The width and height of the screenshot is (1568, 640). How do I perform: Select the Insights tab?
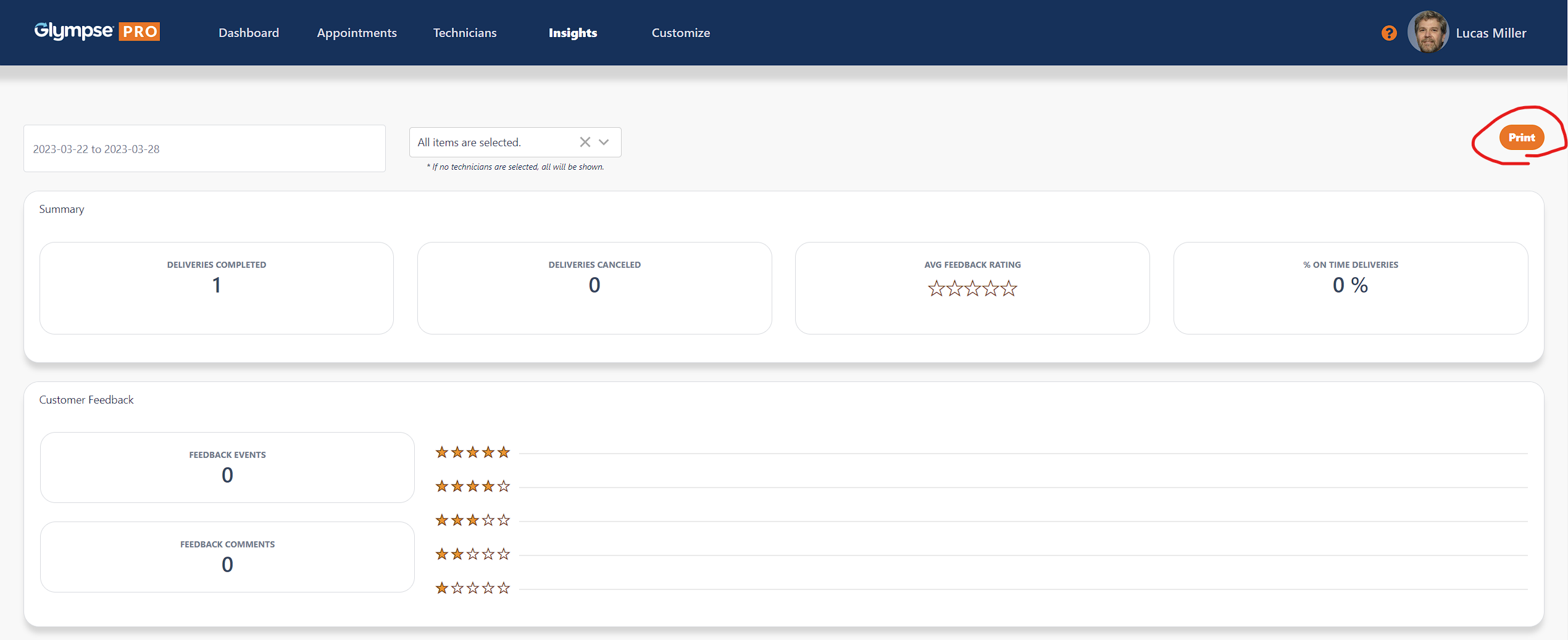(573, 33)
